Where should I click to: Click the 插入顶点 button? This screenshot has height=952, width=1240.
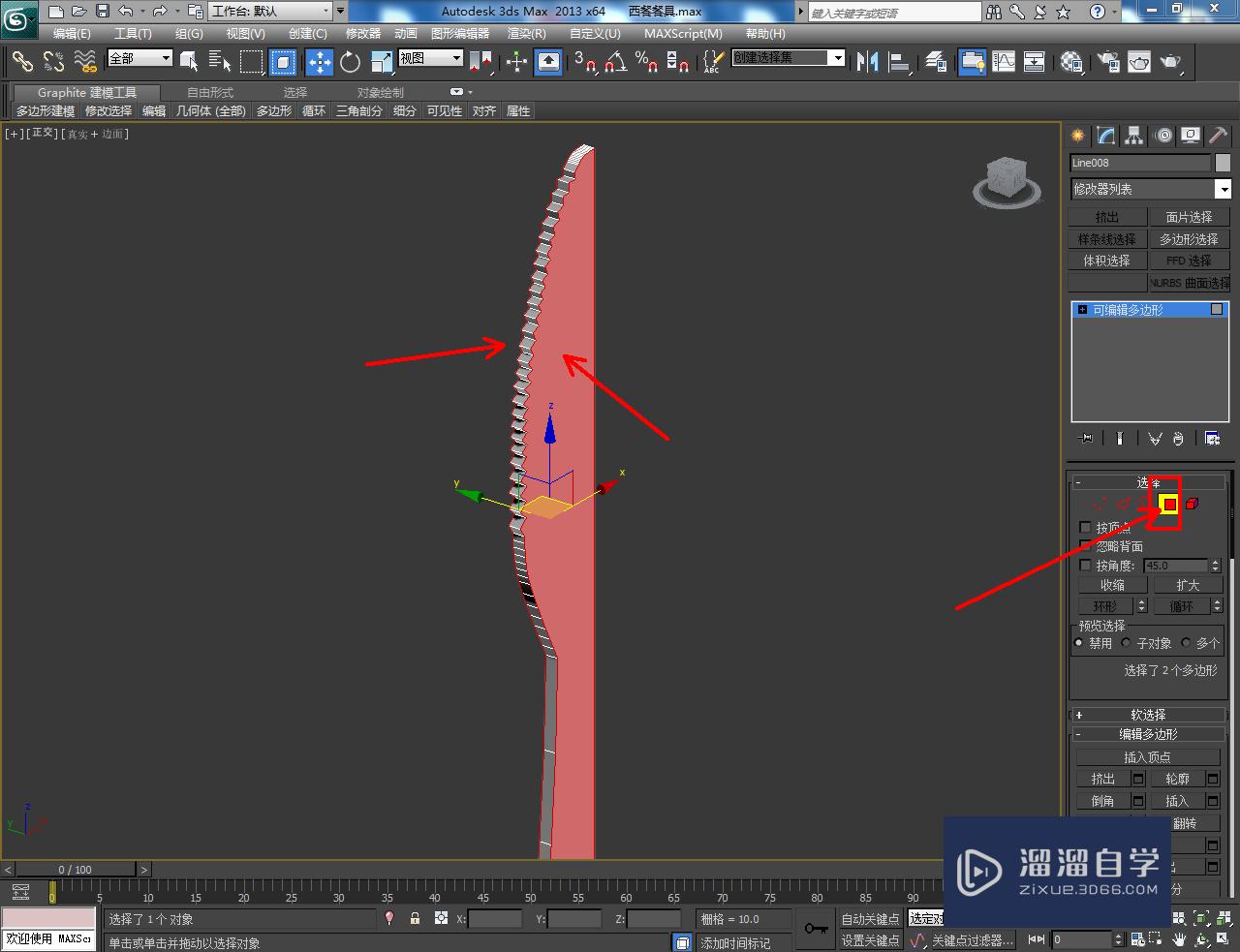coord(1148,757)
